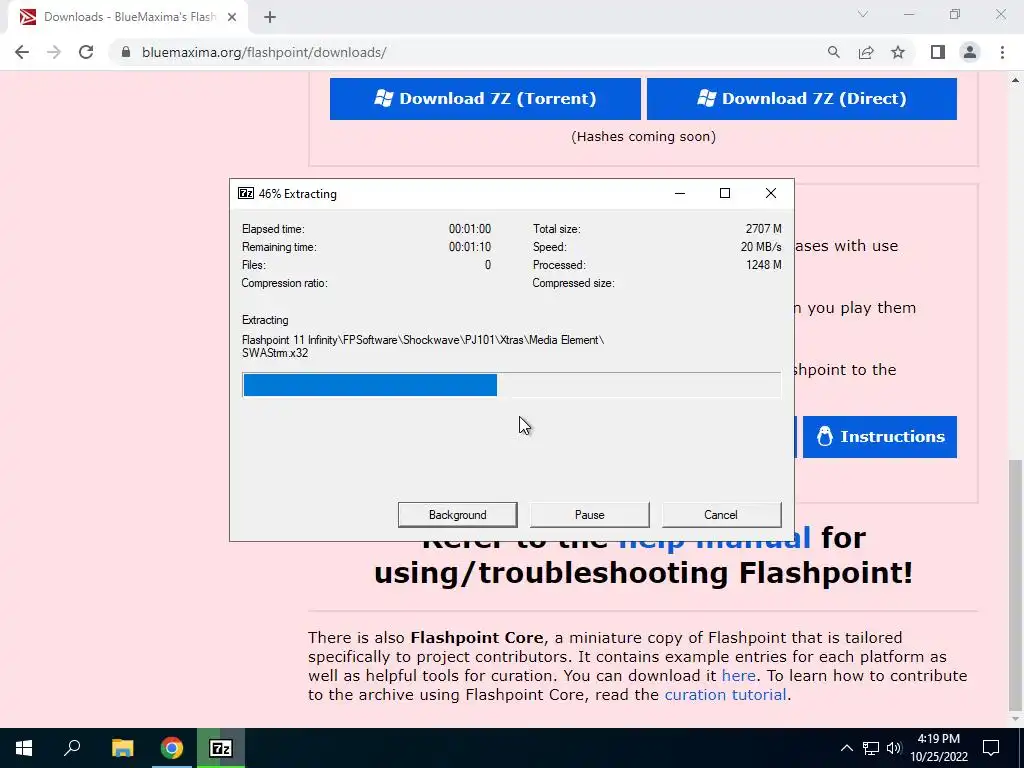Click the '2707 M' total size value
The image size is (1024, 768).
pos(763,229)
